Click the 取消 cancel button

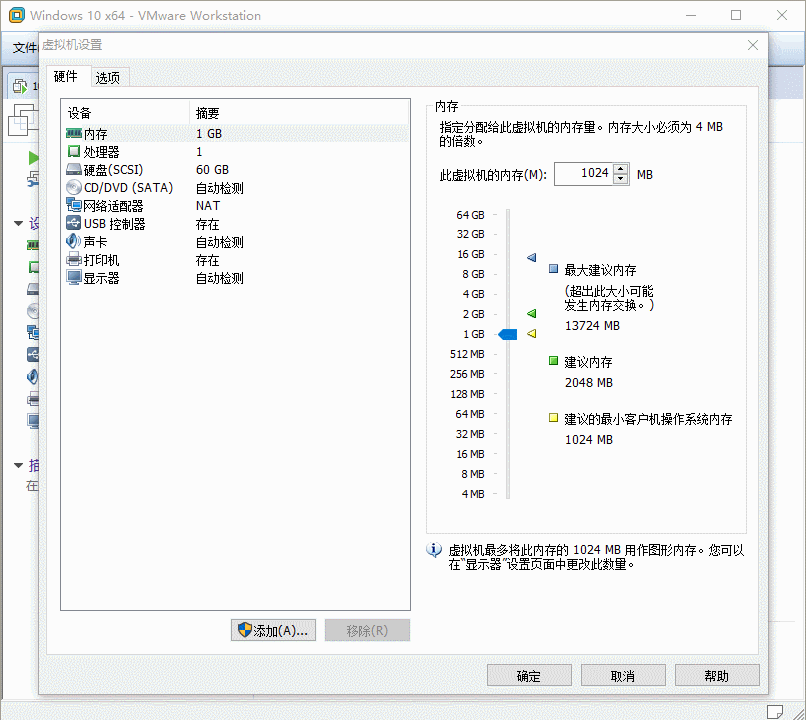pos(623,675)
